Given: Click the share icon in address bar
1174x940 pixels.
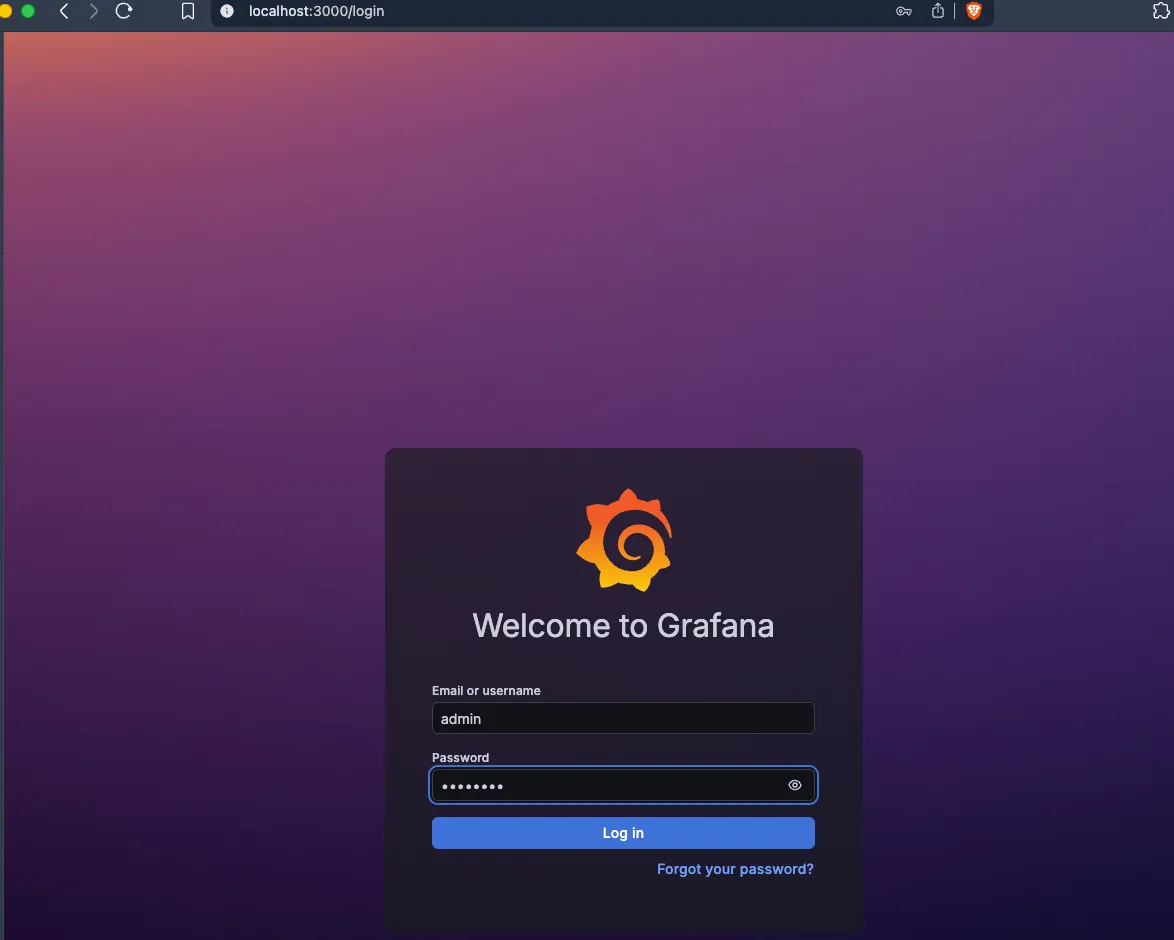Looking at the screenshot, I should click(x=938, y=11).
